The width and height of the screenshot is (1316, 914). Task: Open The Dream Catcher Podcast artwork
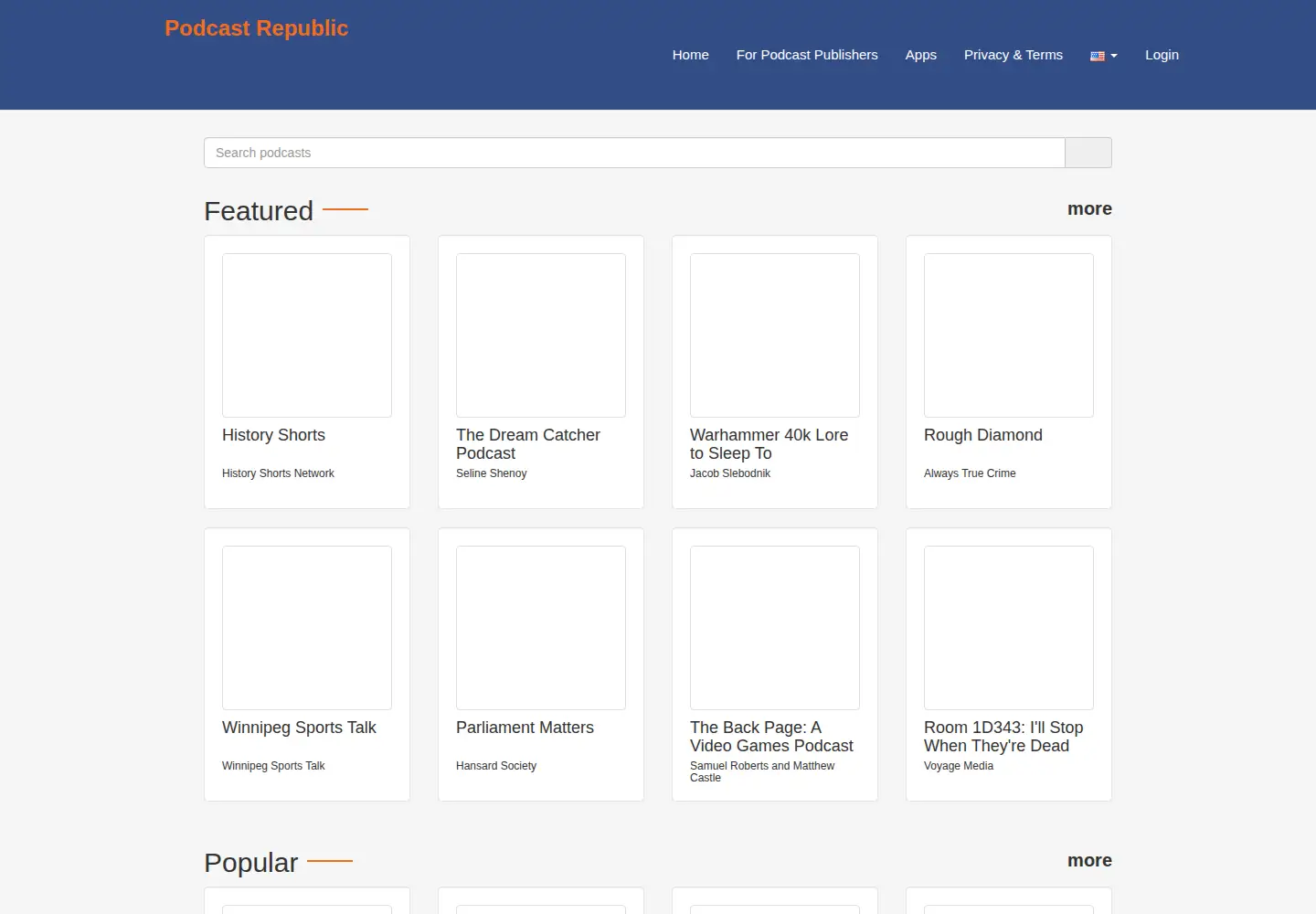click(x=541, y=335)
